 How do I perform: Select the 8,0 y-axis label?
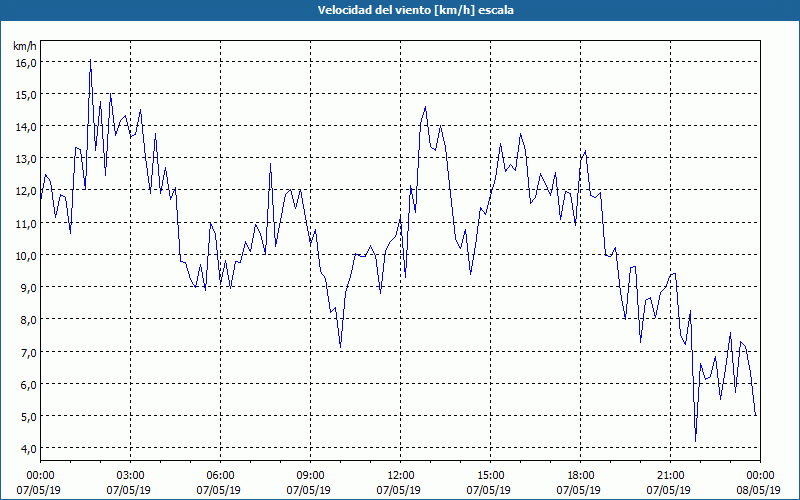29,320
